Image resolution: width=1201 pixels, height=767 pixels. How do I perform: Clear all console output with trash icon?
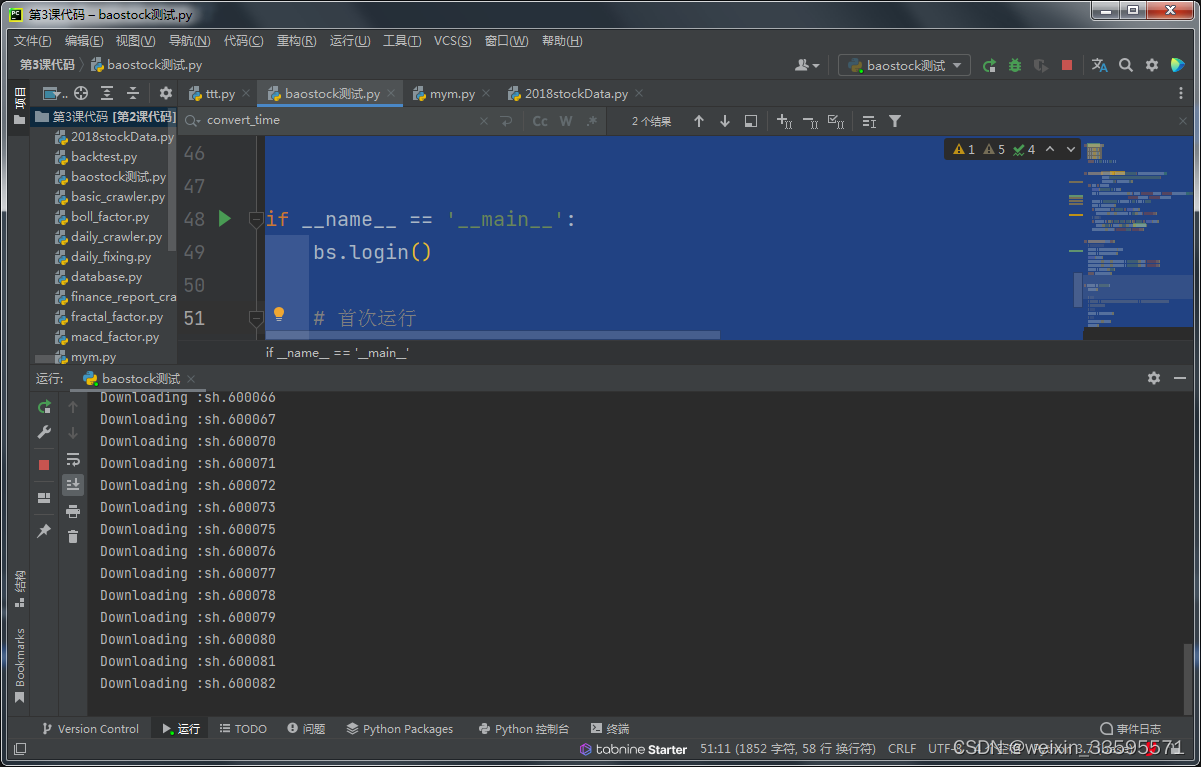[x=73, y=537]
